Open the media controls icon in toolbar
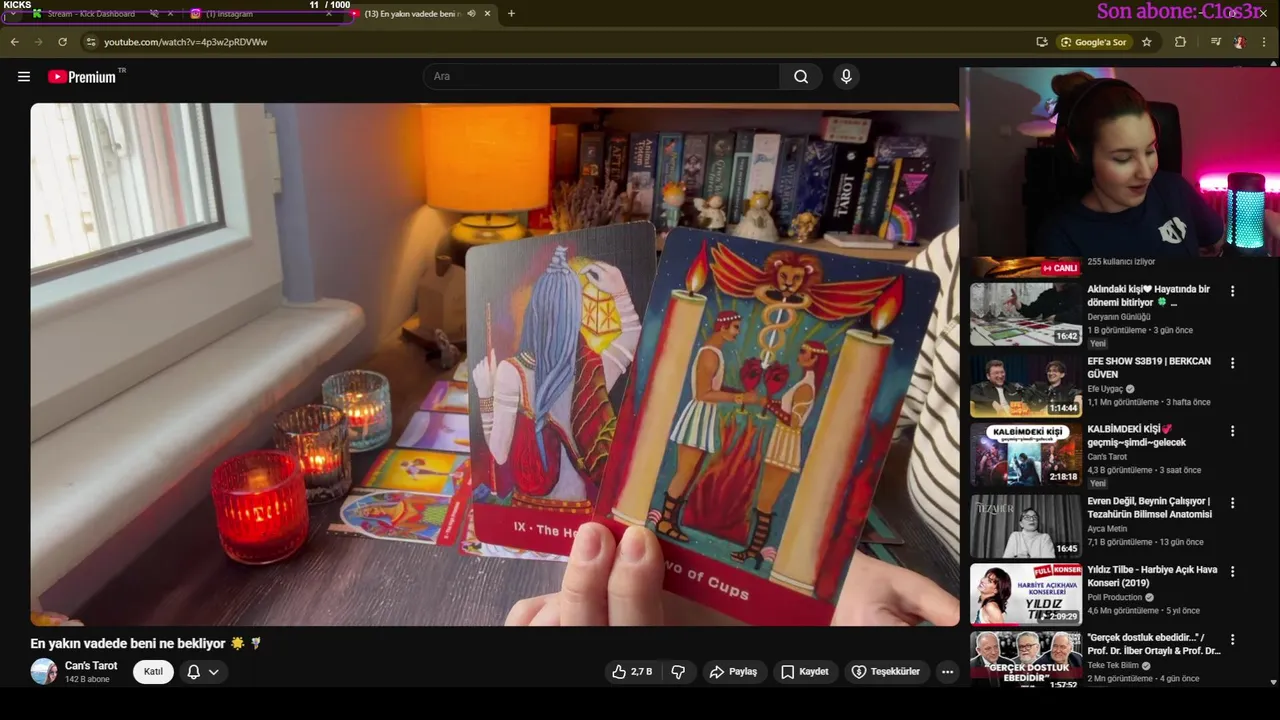 click(1216, 42)
